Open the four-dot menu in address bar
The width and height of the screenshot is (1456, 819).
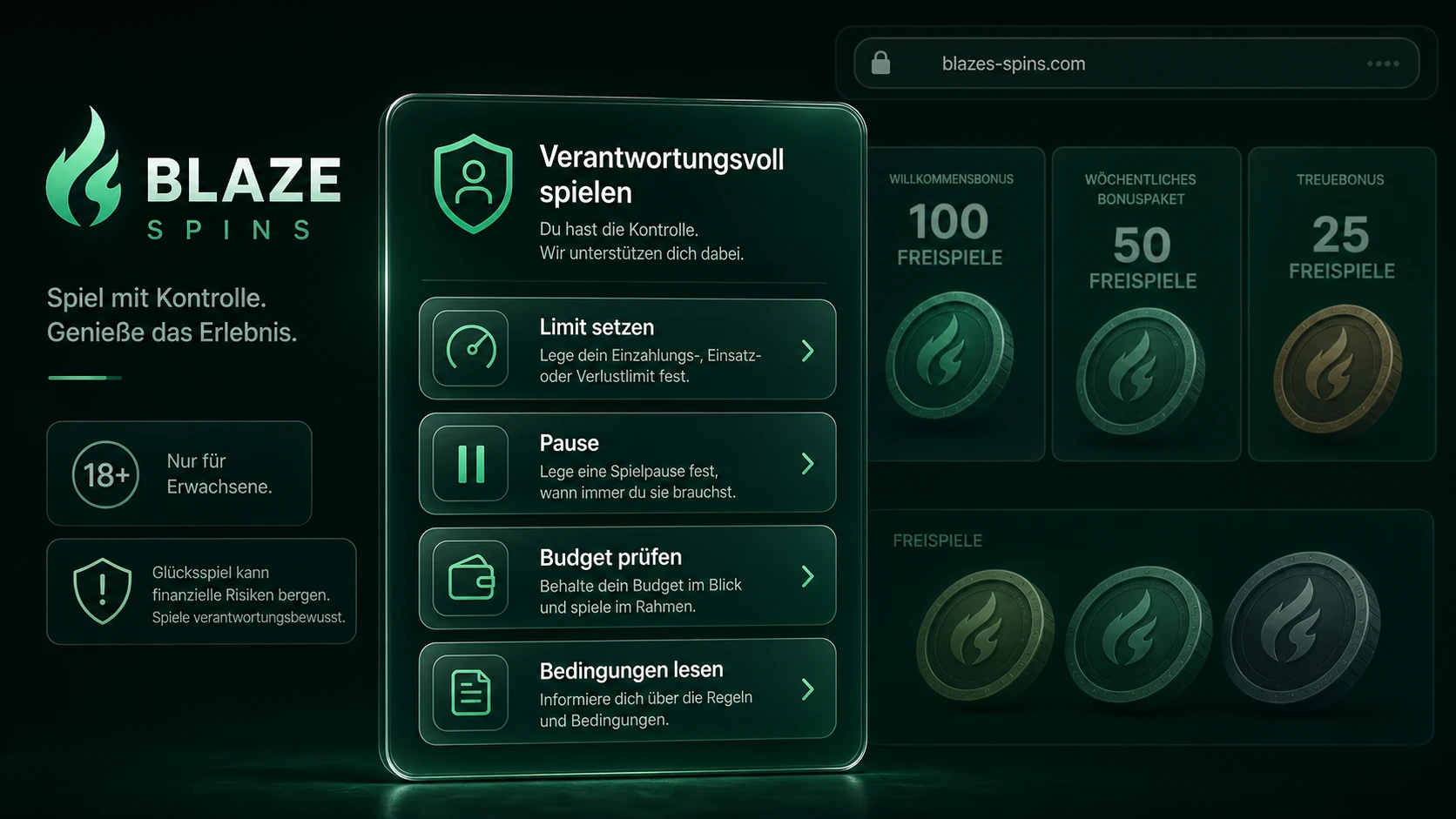[1383, 64]
